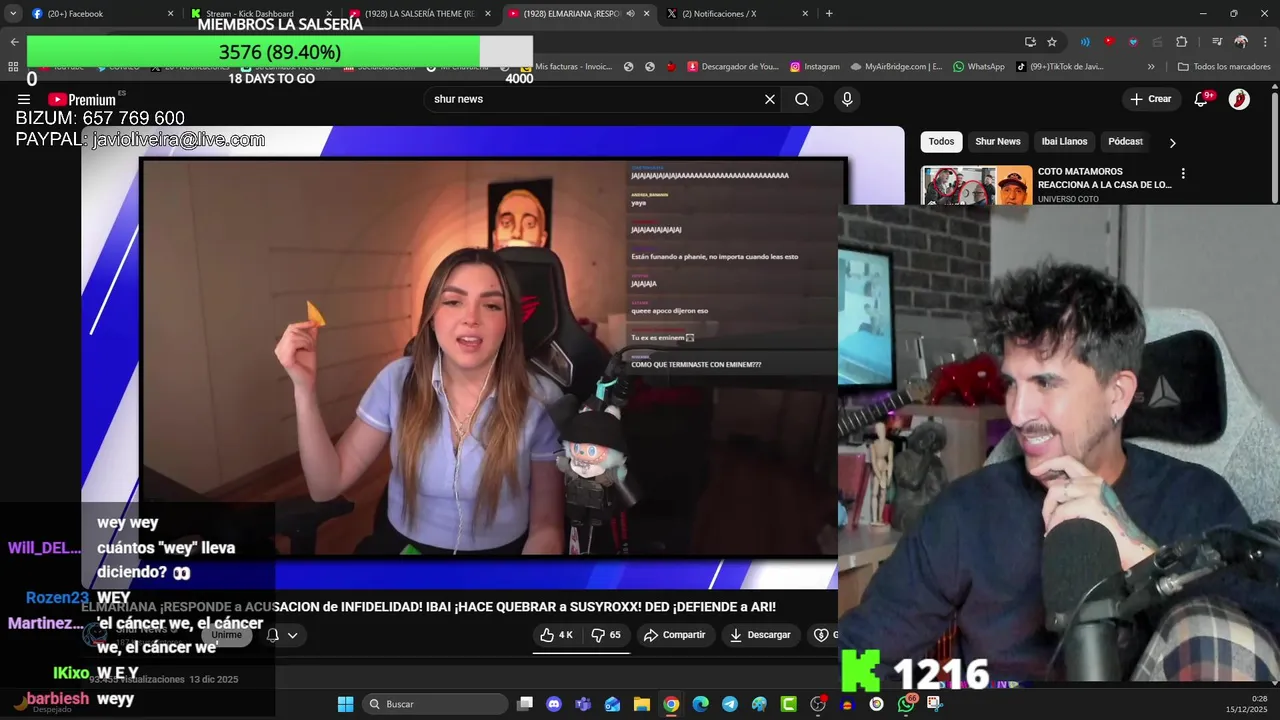The image size is (1280, 720).
Task: Open the Chrome profile avatar
Action: 1241,42
